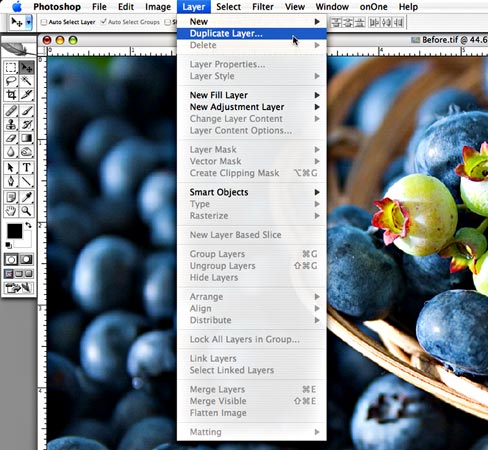The image size is (488, 450).
Task: Select the Clone Stamp tool
Action: 11,124
